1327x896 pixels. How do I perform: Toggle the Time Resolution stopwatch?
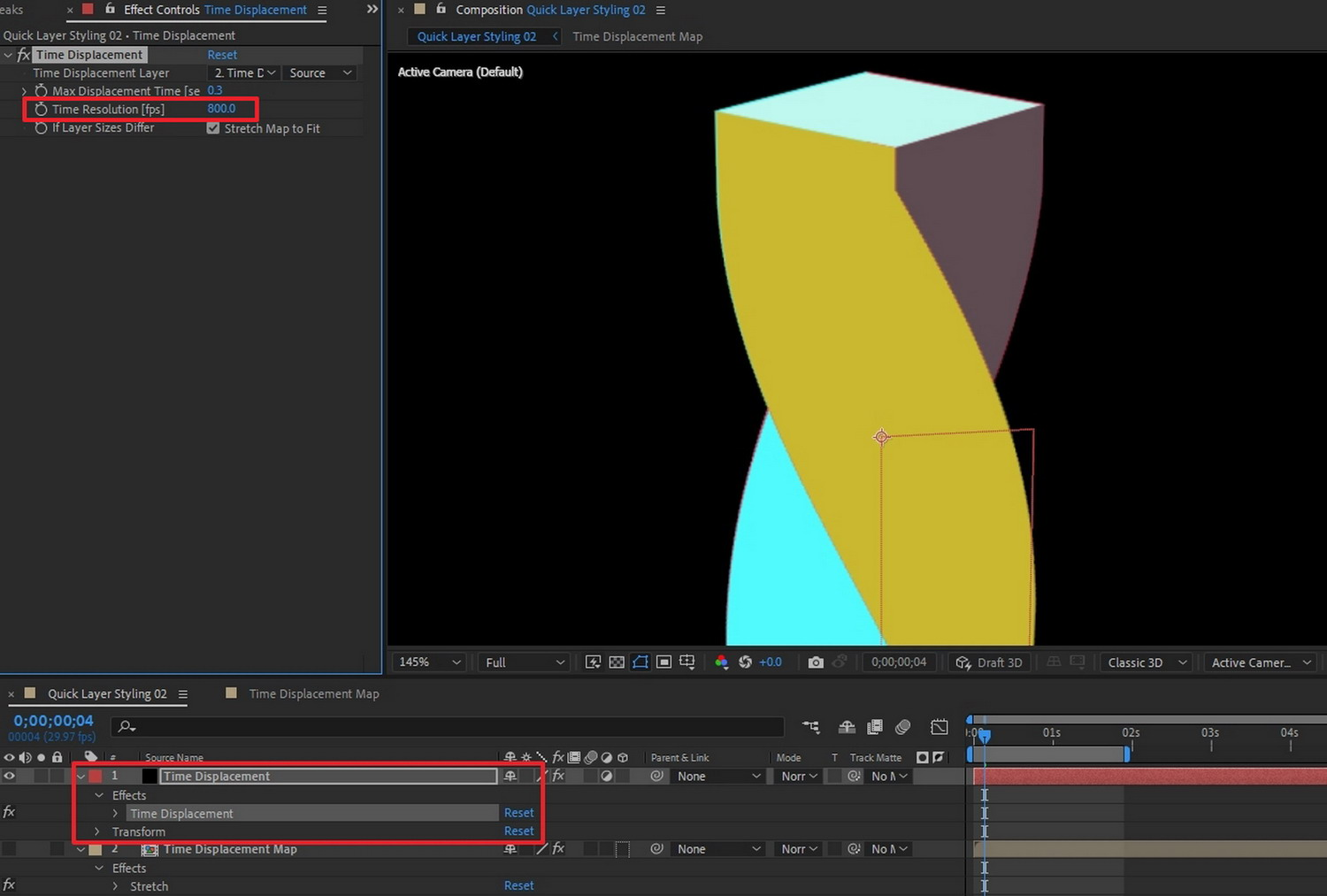[x=41, y=110]
